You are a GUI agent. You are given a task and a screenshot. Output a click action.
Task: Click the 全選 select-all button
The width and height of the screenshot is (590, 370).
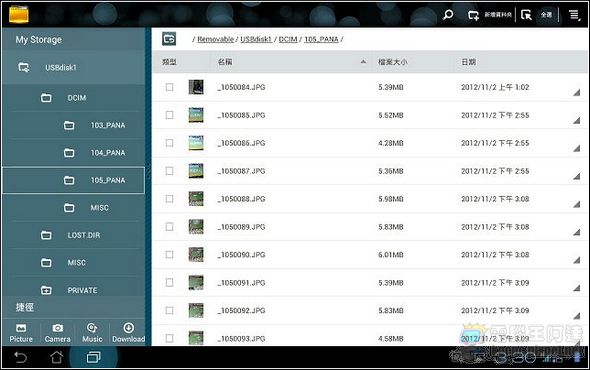click(546, 15)
